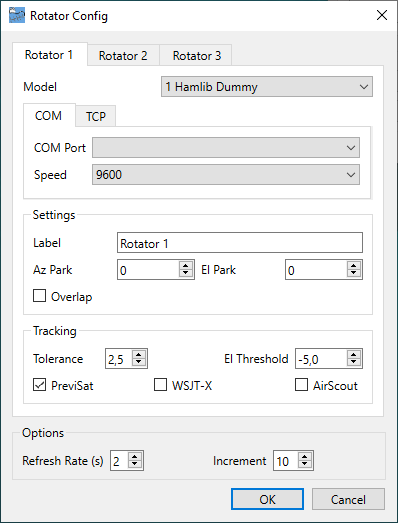Decrease the Refresh Rate value
This screenshot has height=523, width=398.
pos(135,465)
